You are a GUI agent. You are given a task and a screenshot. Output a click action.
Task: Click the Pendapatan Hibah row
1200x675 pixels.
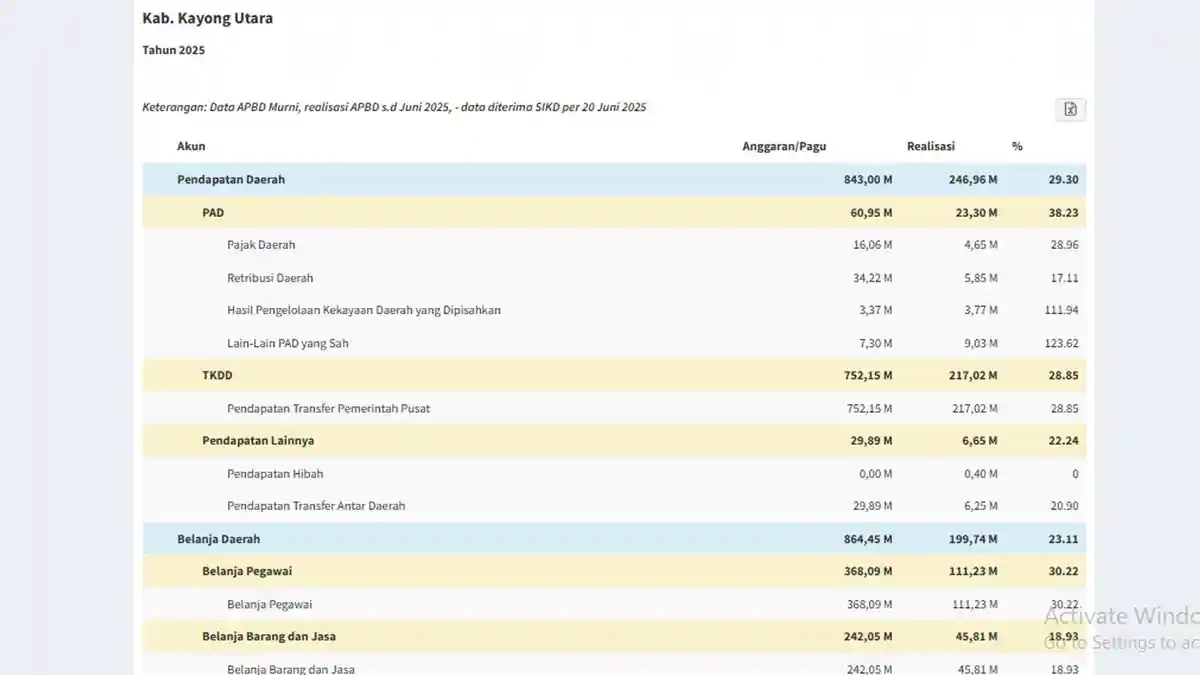tap(614, 473)
